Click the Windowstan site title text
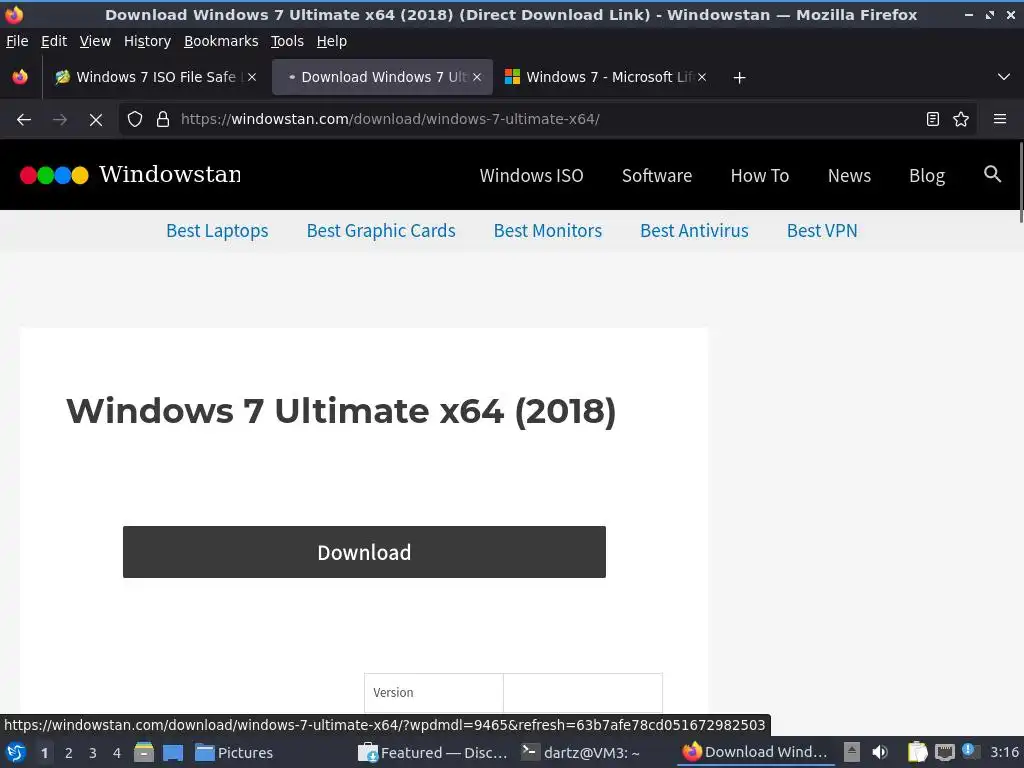 (170, 174)
